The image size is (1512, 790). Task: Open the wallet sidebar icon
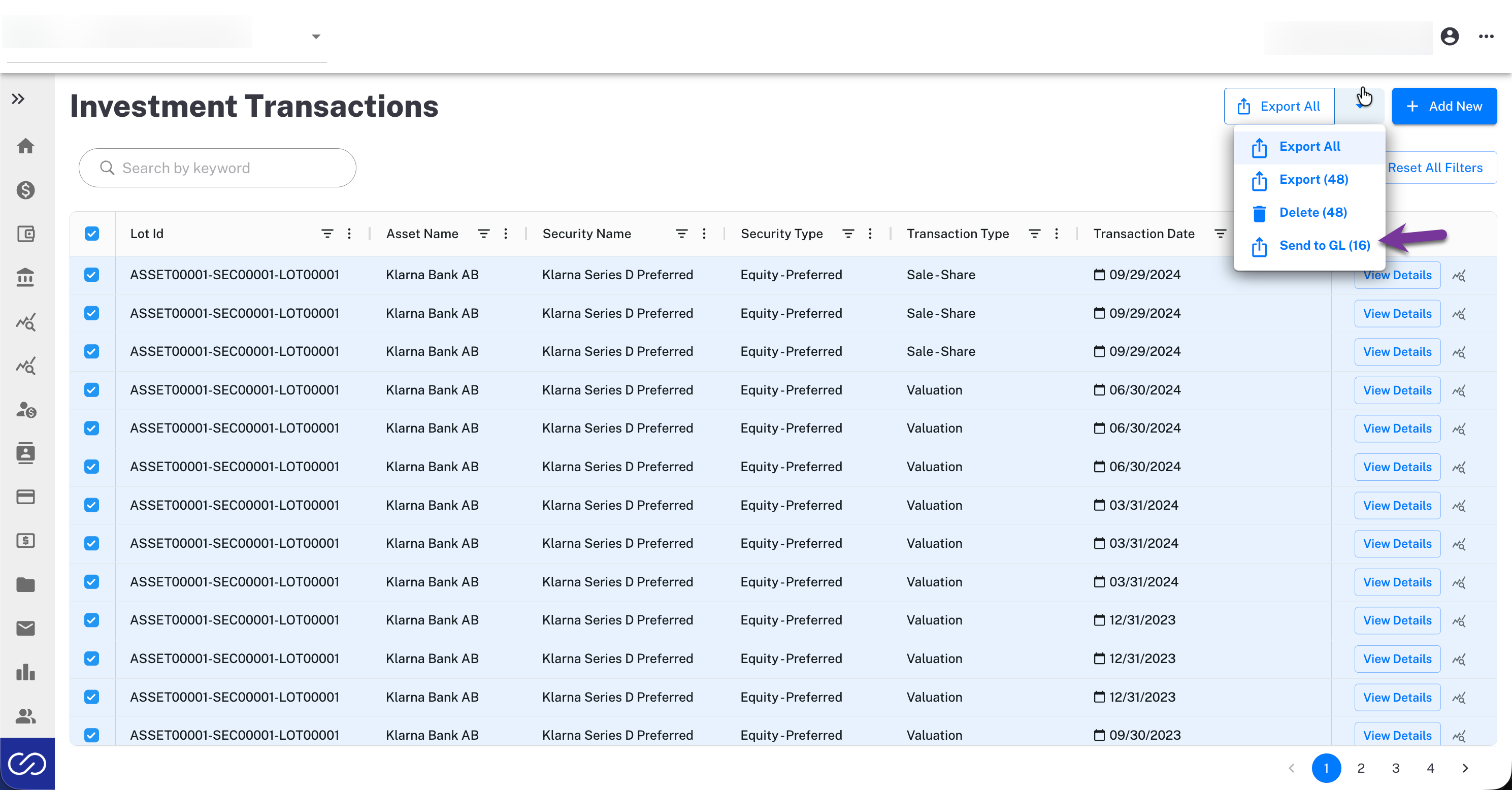pos(25,234)
